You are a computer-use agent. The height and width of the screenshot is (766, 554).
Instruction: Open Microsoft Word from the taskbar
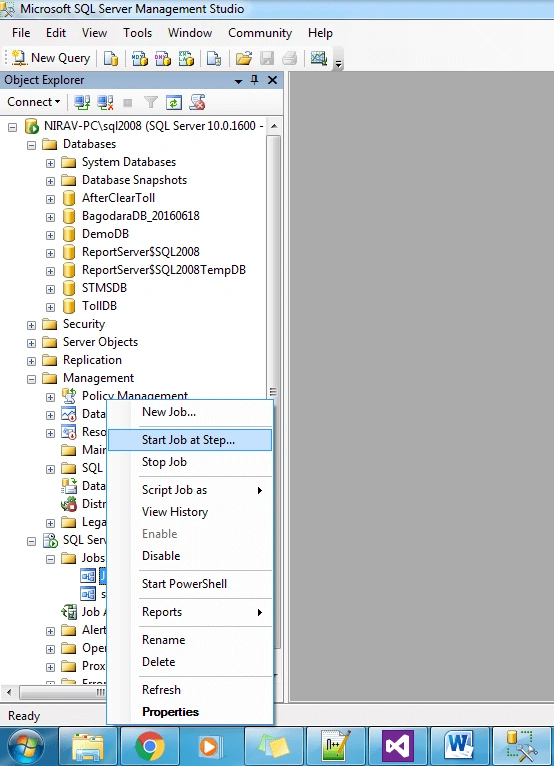pyautogui.click(x=459, y=747)
